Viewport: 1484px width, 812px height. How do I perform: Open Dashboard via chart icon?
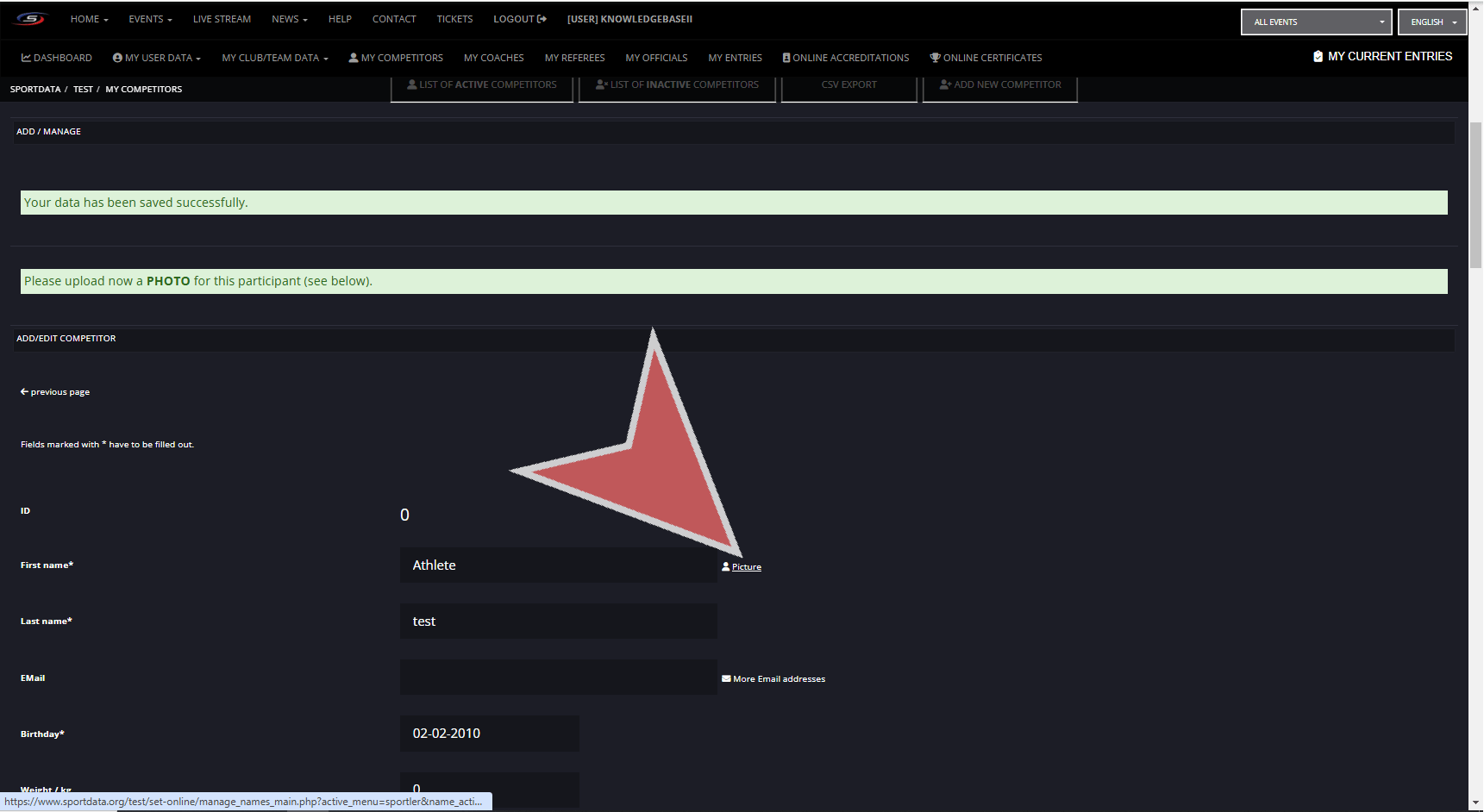coord(26,58)
